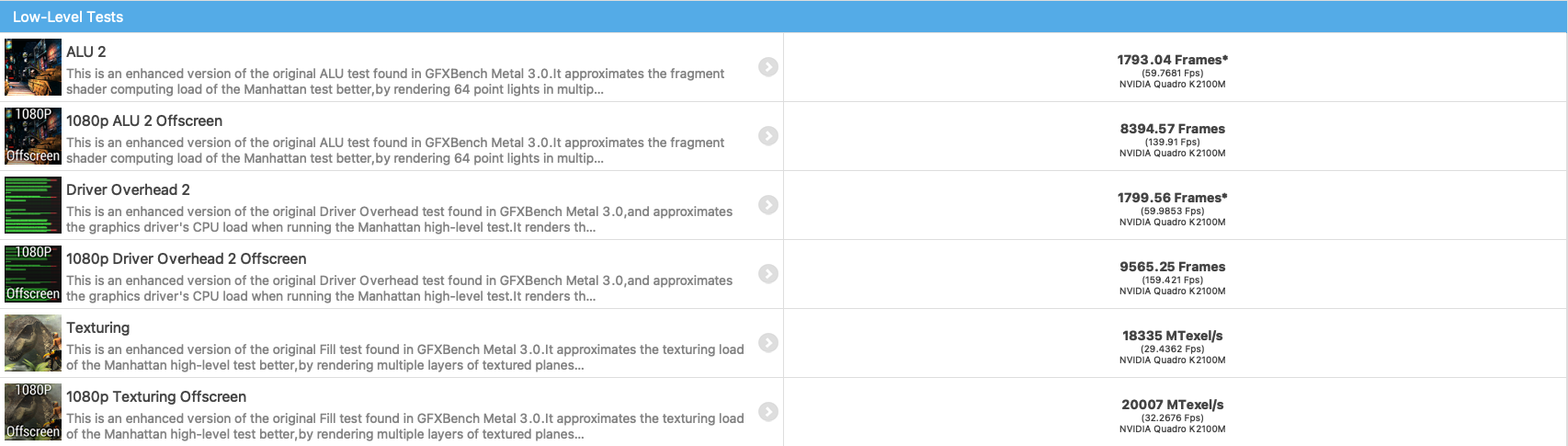The image size is (1568, 446).
Task: Click the 1080p Texturing Offscreen thumbnail
Action: pos(33,412)
